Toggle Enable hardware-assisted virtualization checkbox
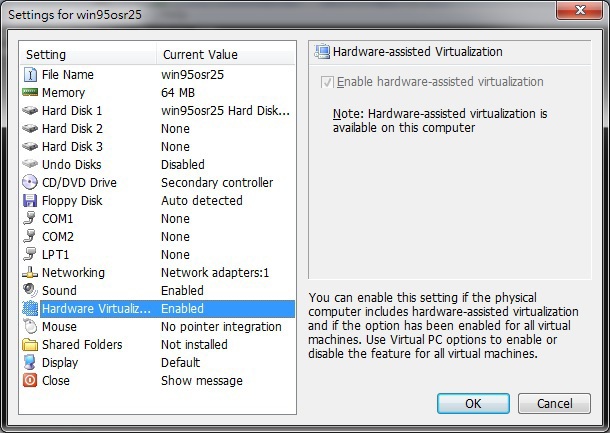610x433 pixels. pos(326,82)
